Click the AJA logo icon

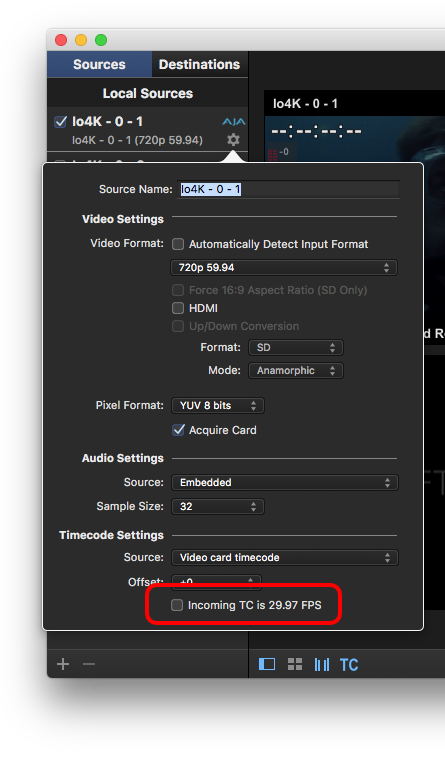pyautogui.click(x=234, y=122)
